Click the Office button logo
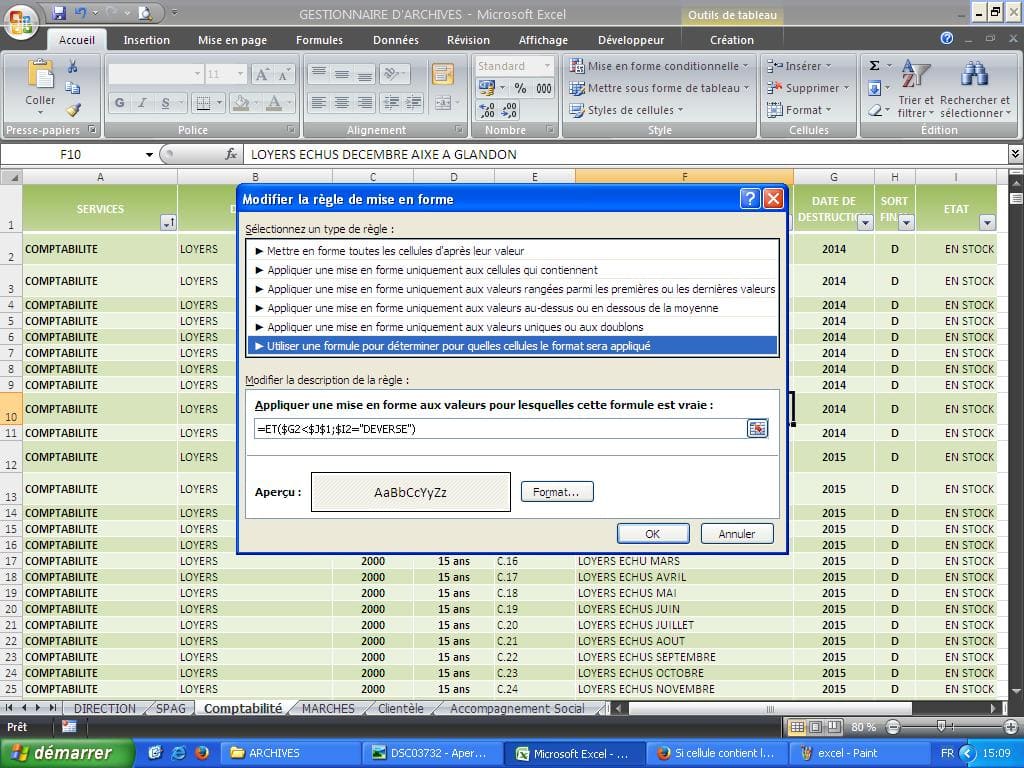Viewport: 1024px width, 768px height. click(22, 20)
